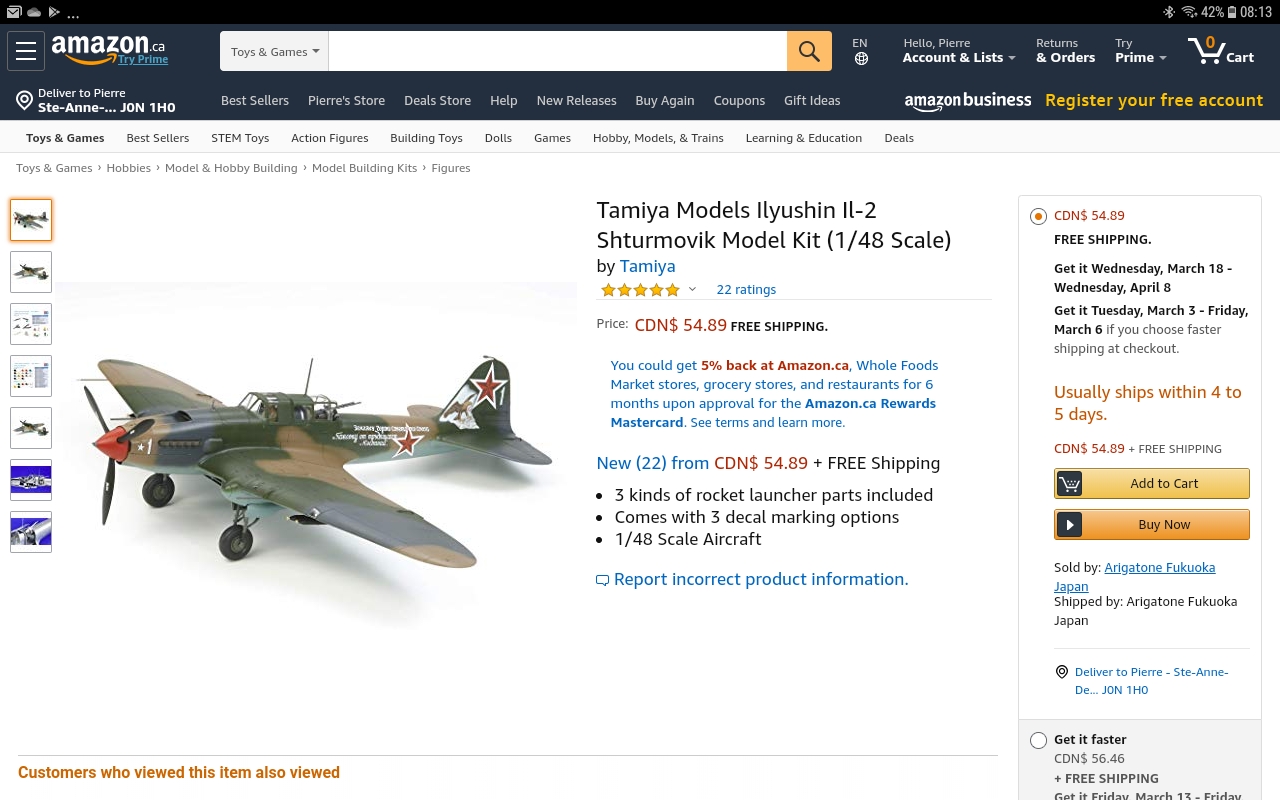1280x800 pixels.
Task: Click the delivery location pin icon
Action: coord(25,100)
